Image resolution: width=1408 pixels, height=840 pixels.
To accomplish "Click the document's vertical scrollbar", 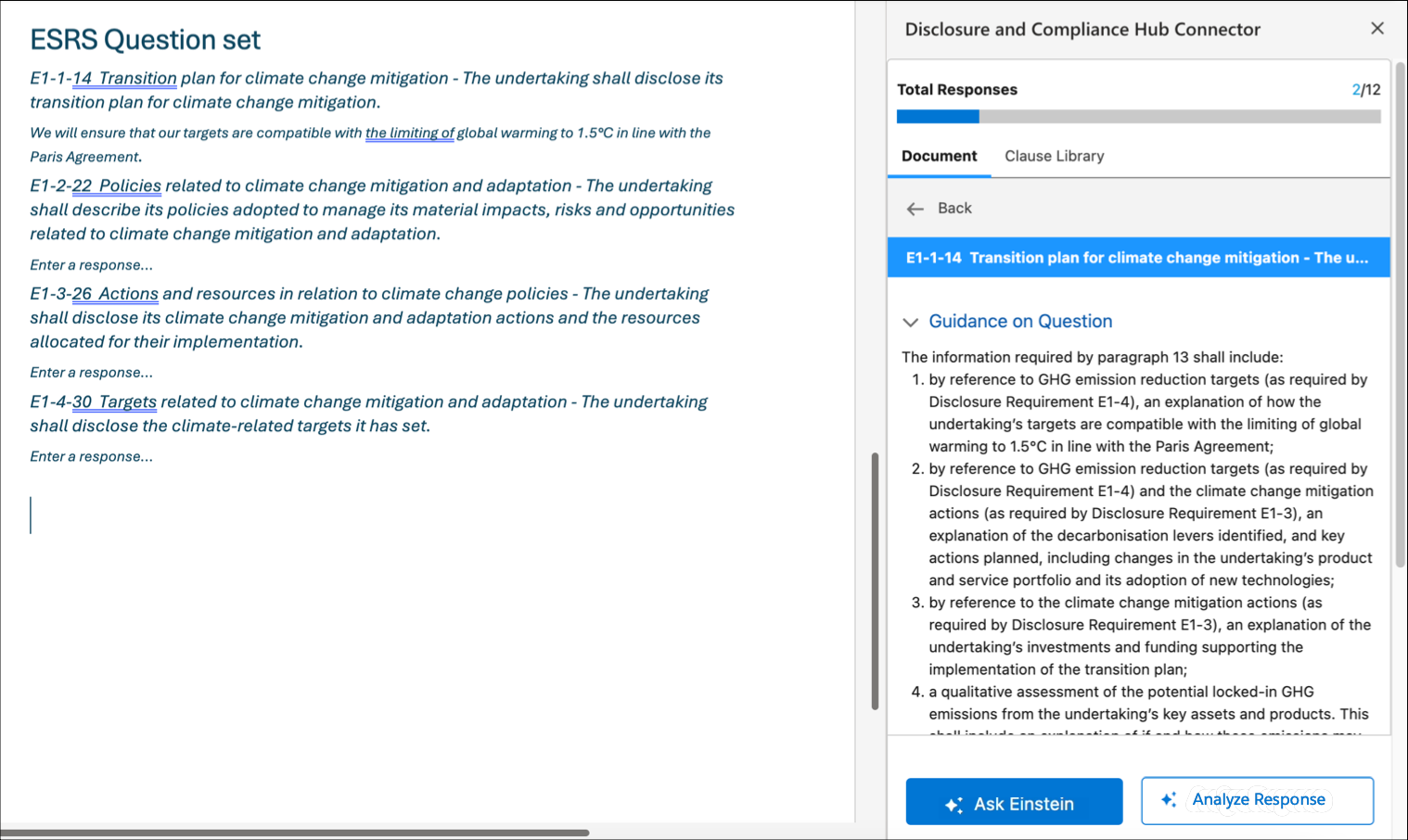I will pos(875,581).
